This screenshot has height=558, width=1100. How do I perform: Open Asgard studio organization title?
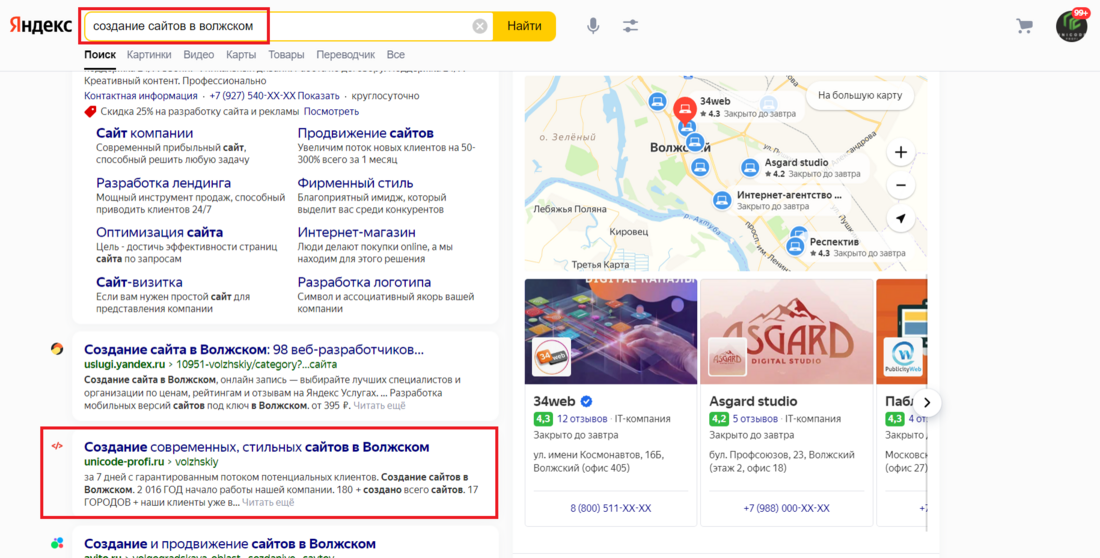click(753, 401)
